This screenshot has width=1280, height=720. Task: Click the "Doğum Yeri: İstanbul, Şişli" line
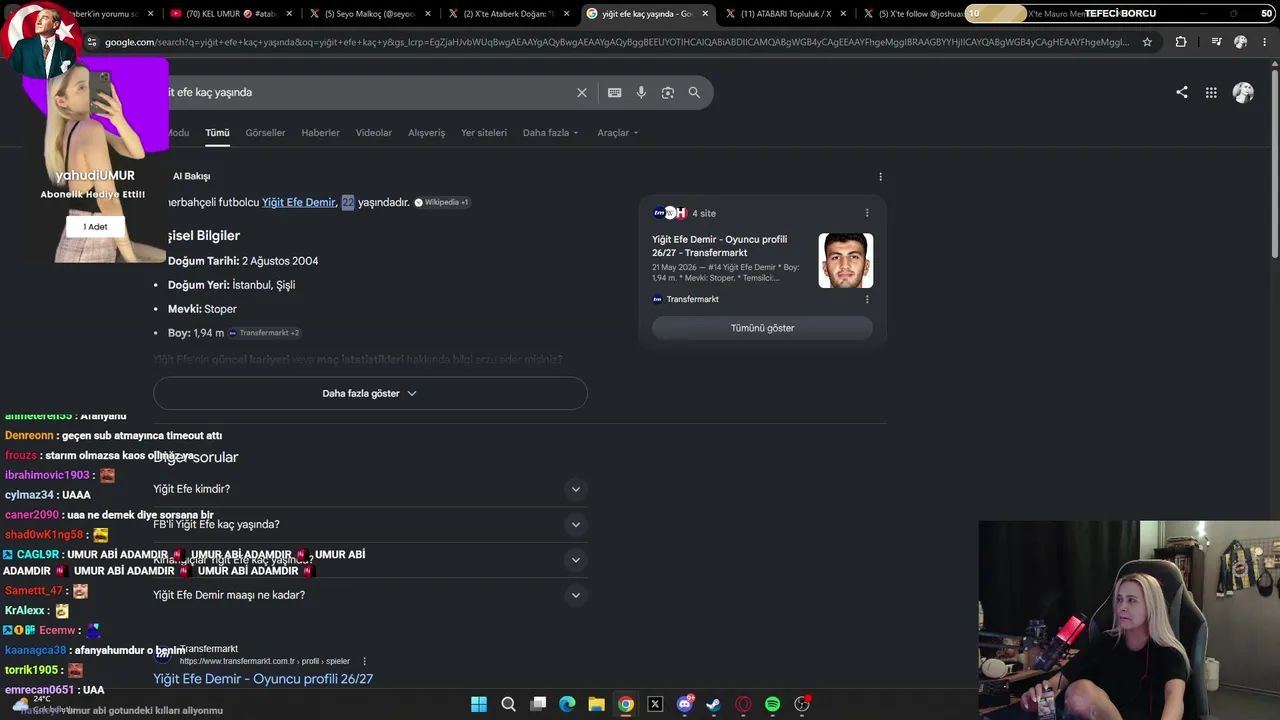click(x=231, y=285)
